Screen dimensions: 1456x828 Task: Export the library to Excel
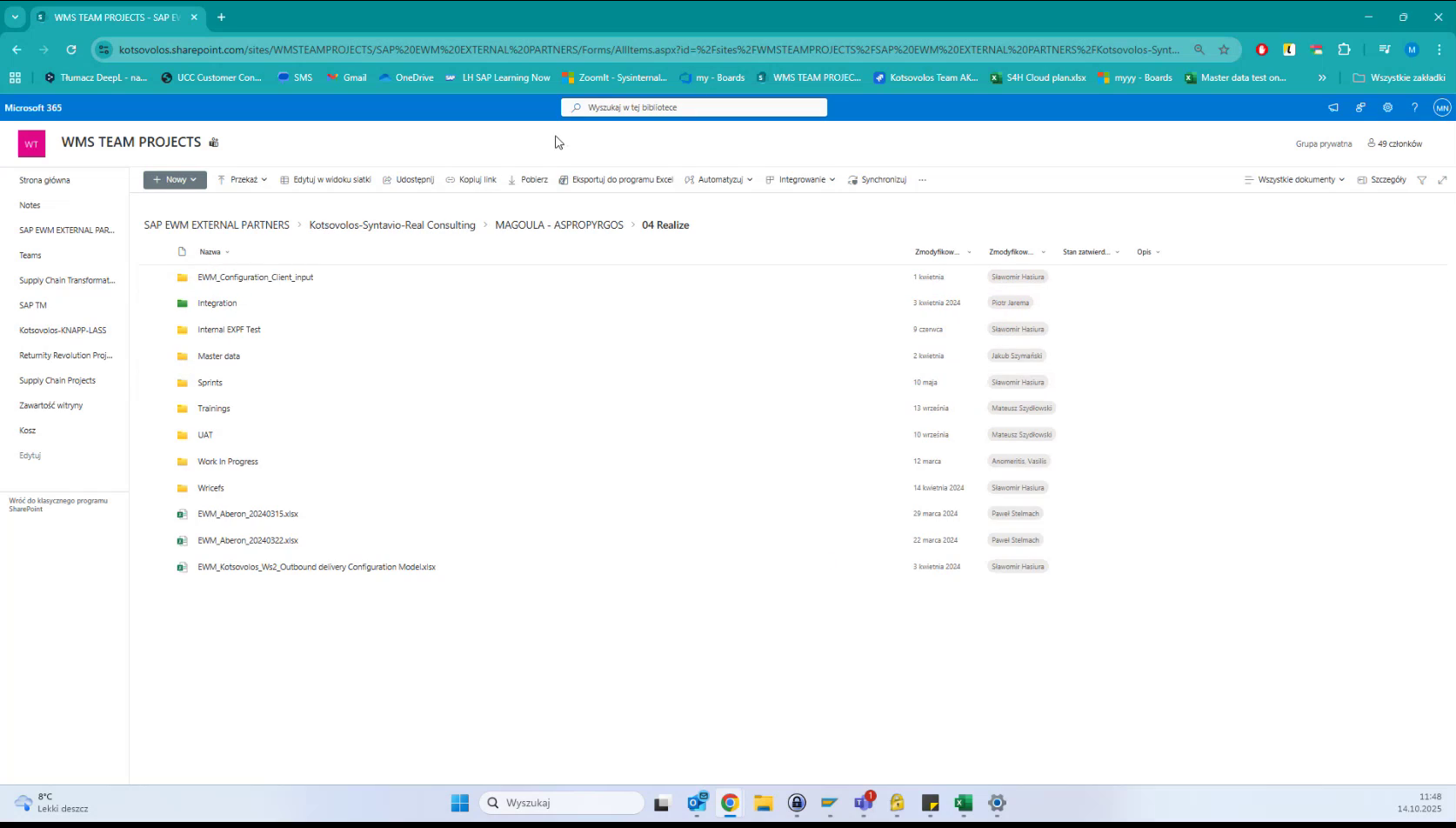tap(616, 179)
